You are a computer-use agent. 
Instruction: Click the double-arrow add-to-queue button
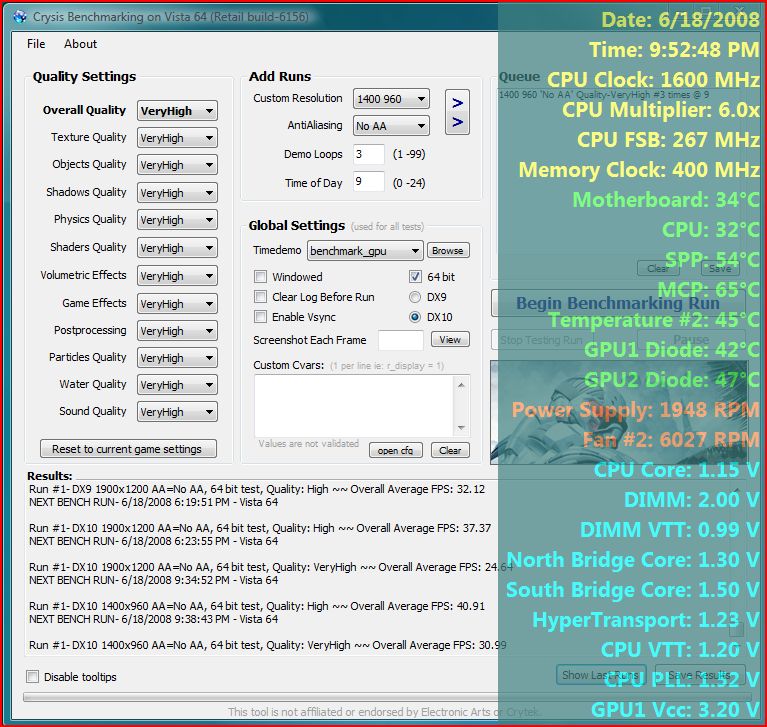click(457, 112)
